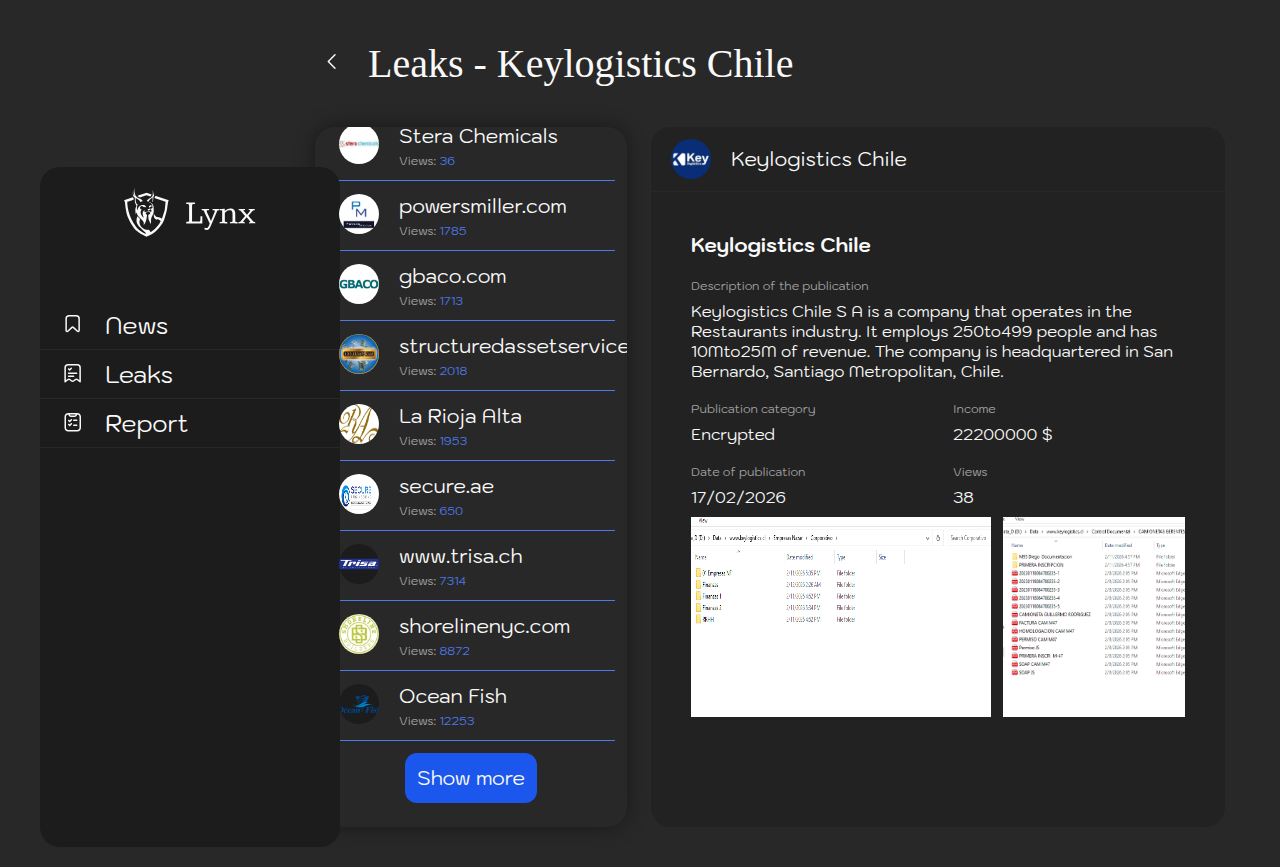Open the Ocean Fish entry title
This screenshot has height=867, width=1280.
453,697
